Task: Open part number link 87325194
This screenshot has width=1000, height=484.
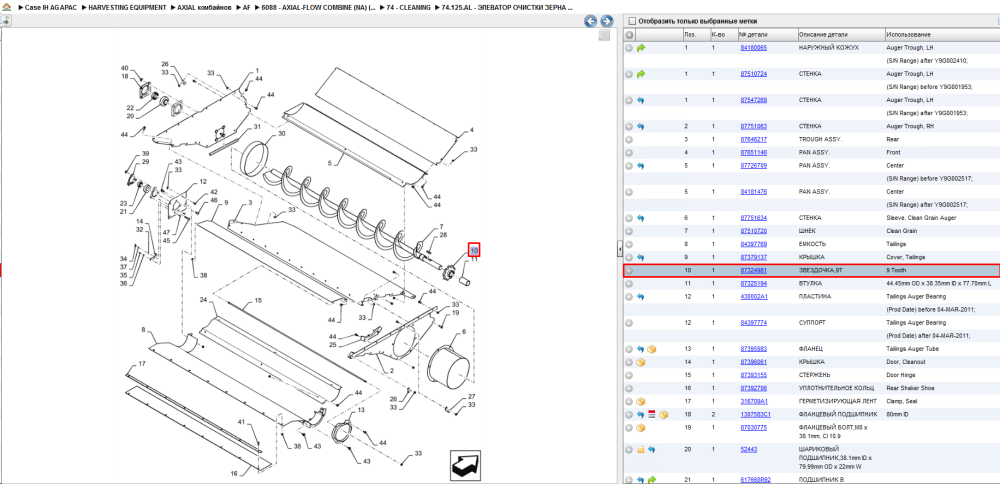Action: point(753,283)
